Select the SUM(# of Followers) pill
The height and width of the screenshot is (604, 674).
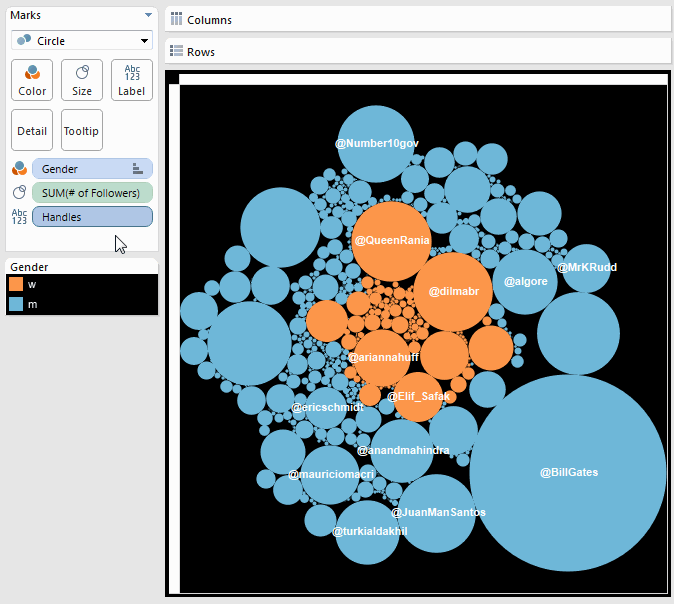pyautogui.click(x=92, y=193)
